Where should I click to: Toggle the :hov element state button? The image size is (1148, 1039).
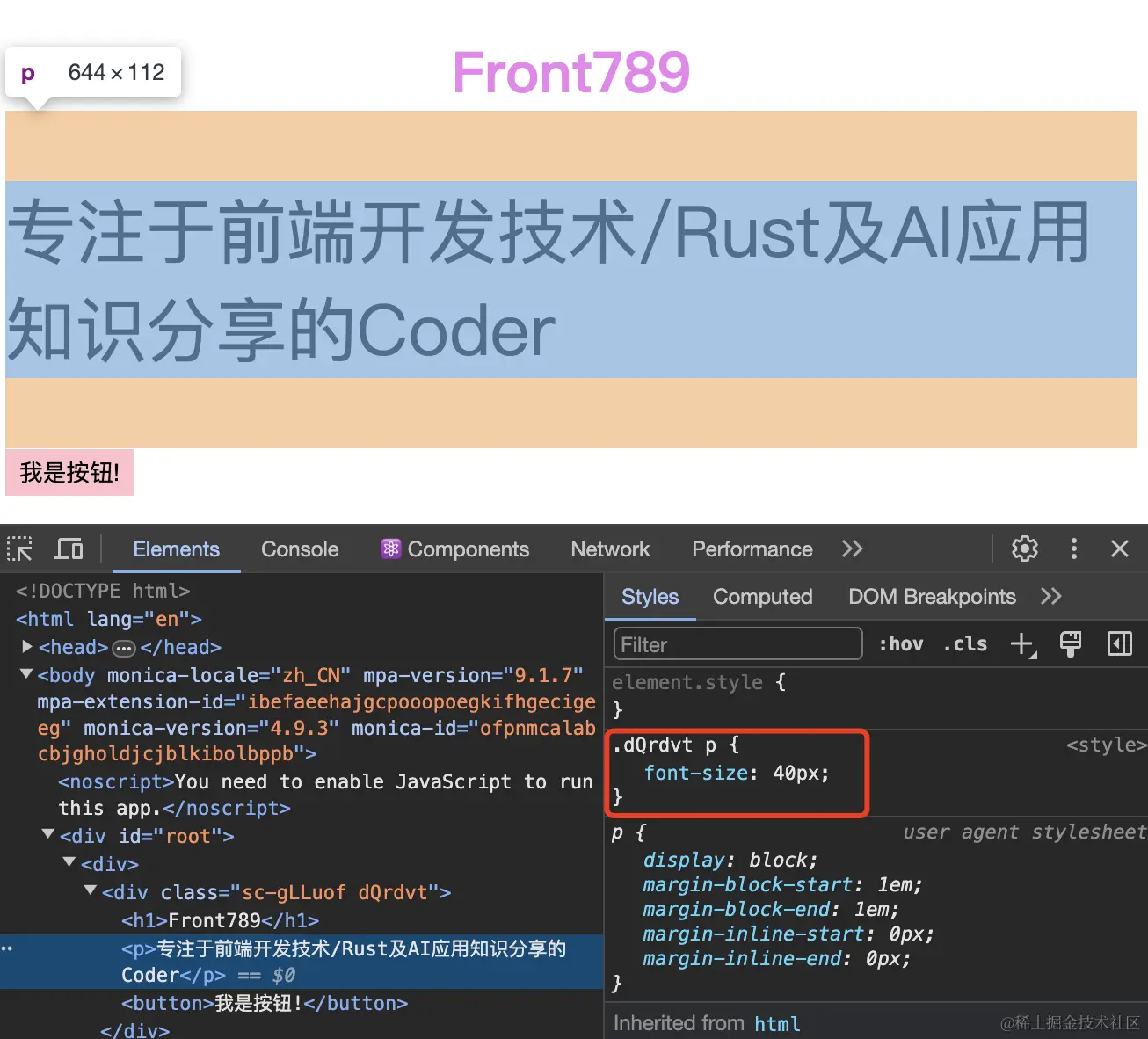(901, 644)
